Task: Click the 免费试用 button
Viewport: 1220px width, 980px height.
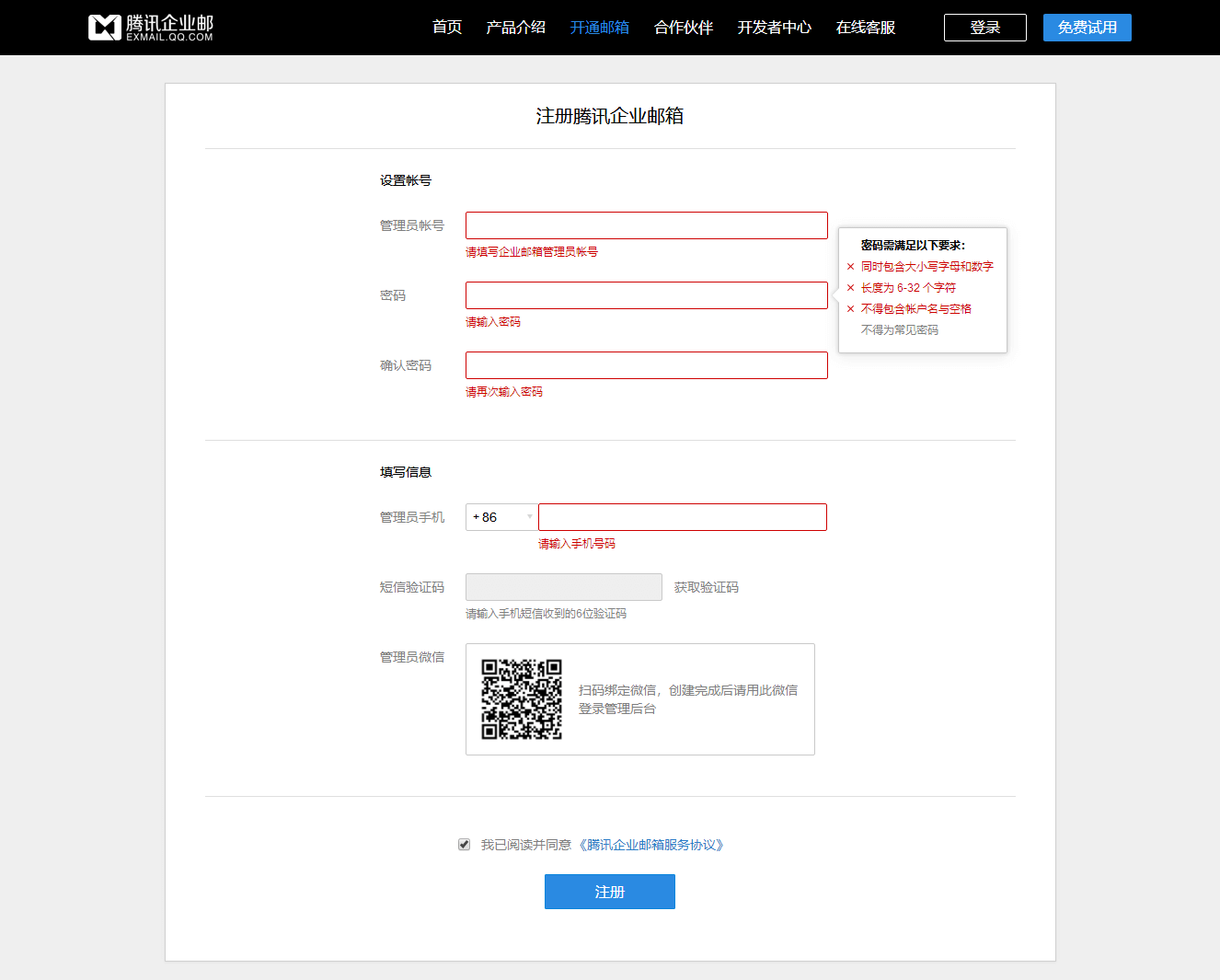Action: point(1088,28)
